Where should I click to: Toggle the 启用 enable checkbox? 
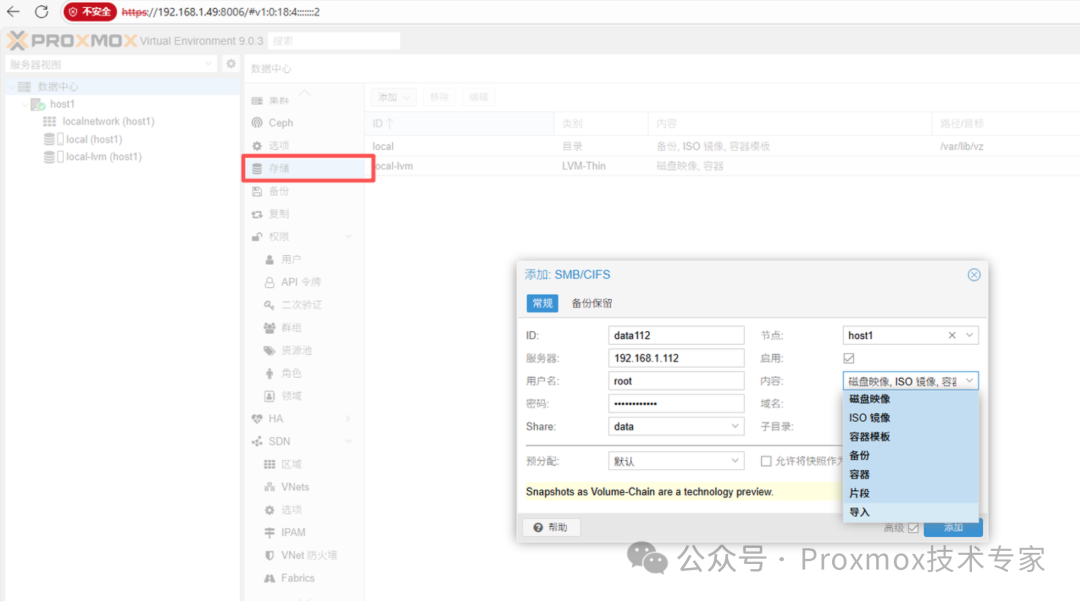point(849,358)
